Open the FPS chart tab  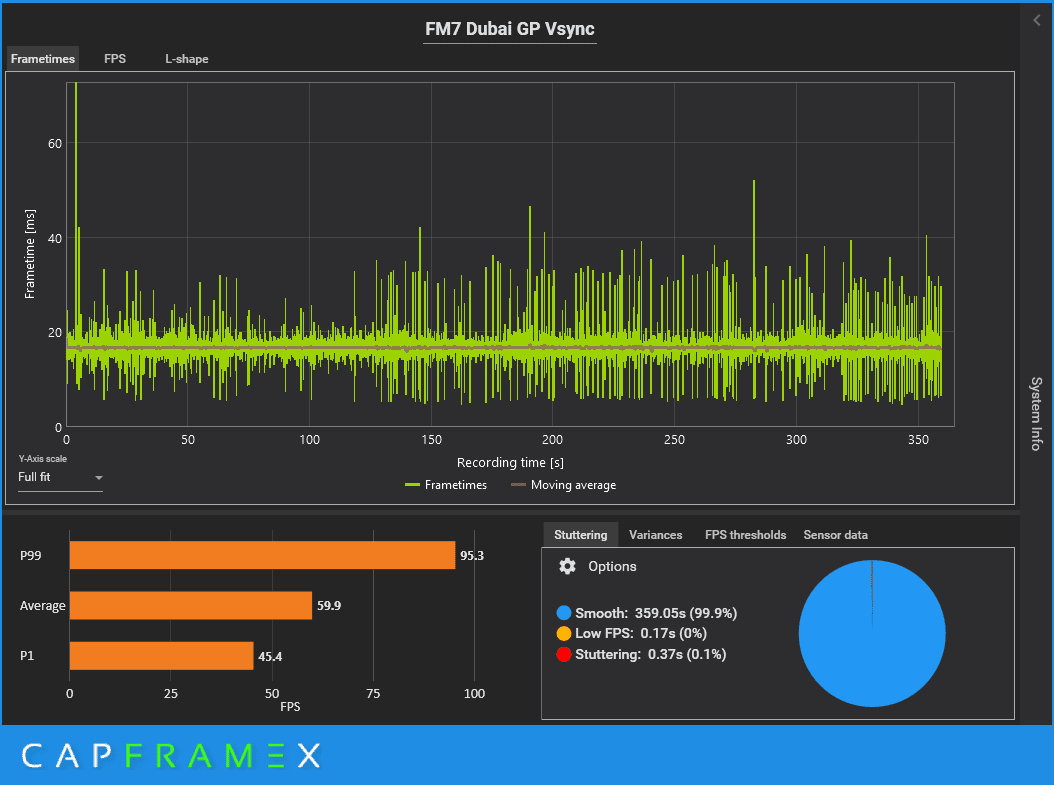point(115,58)
